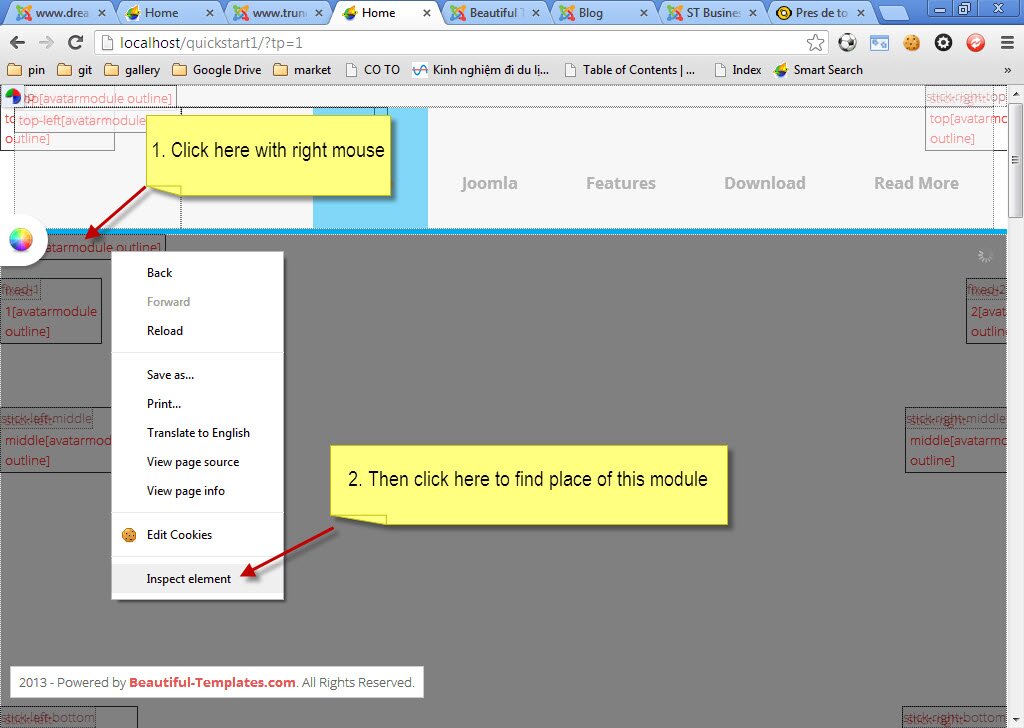Screen dimensions: 1024x728
Task: Click the Download navigation link
Action: (764, 182)
